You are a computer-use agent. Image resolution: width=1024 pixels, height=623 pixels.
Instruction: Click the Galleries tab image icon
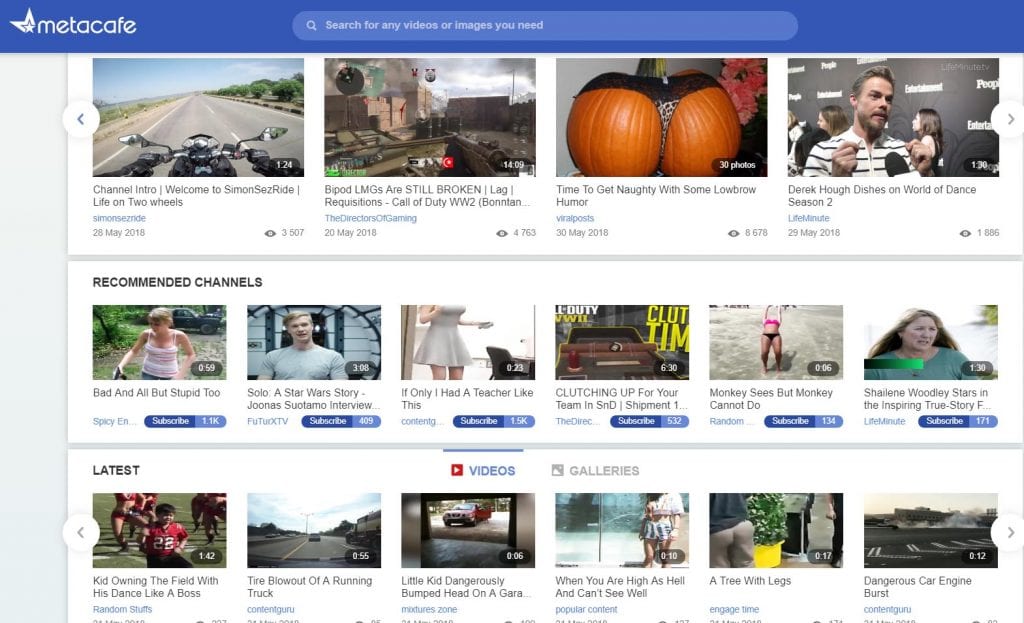click(x=558, y=470)
